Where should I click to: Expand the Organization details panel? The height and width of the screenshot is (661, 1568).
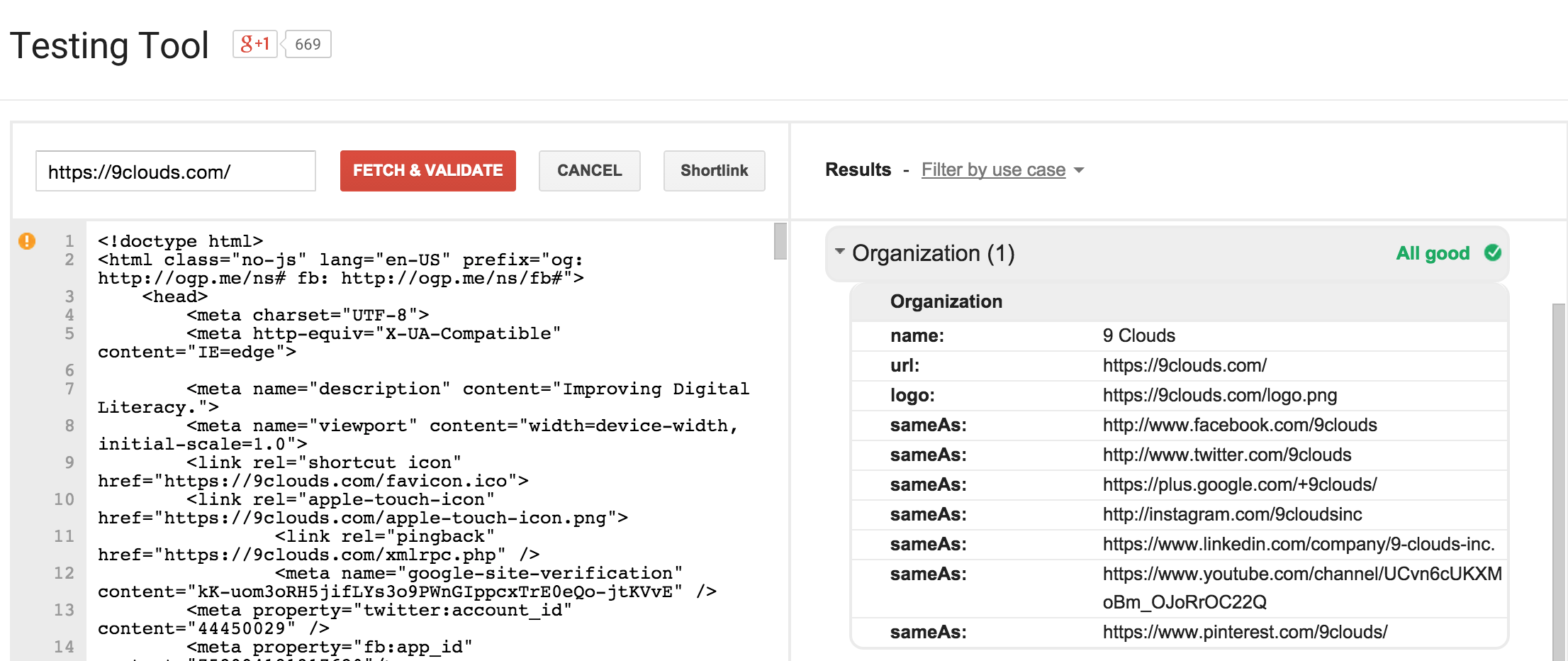coord(946,301)
